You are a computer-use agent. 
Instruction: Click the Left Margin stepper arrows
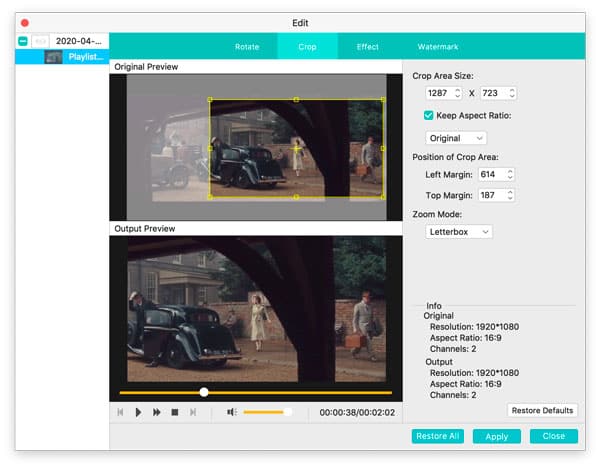(x=510, y=174)
